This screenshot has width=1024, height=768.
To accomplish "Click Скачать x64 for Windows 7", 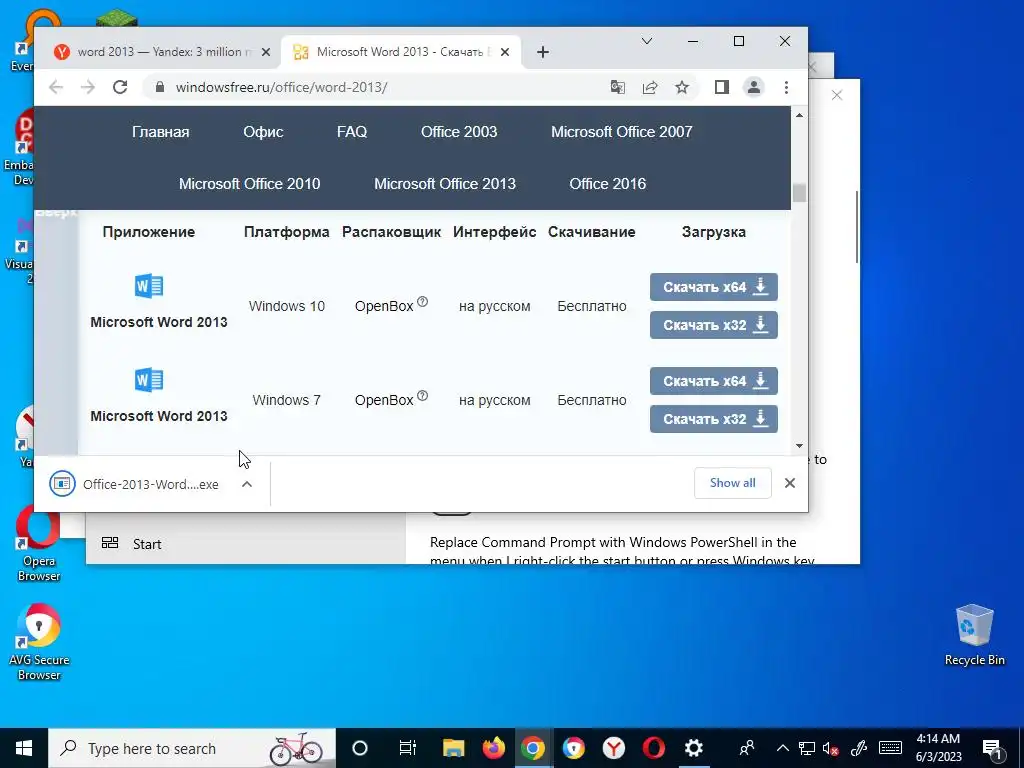I will pos(714,381).
